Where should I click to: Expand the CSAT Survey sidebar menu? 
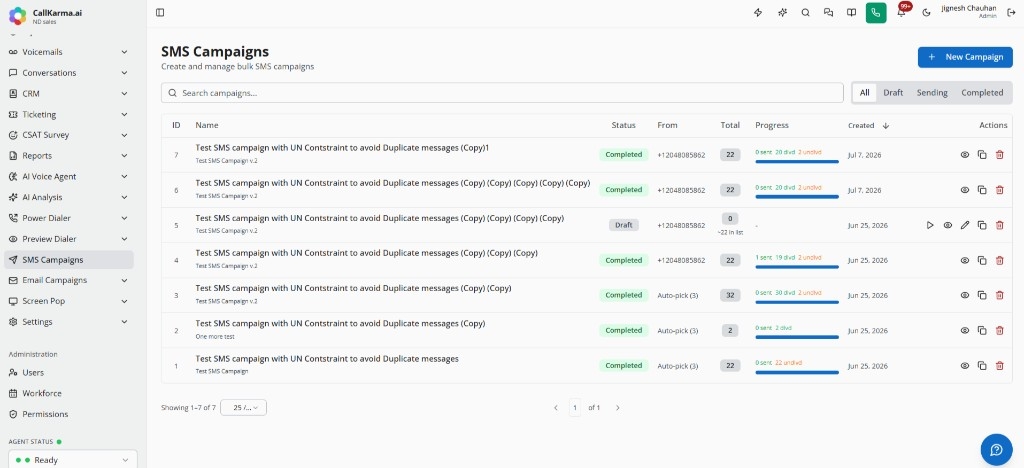(69, 135)
